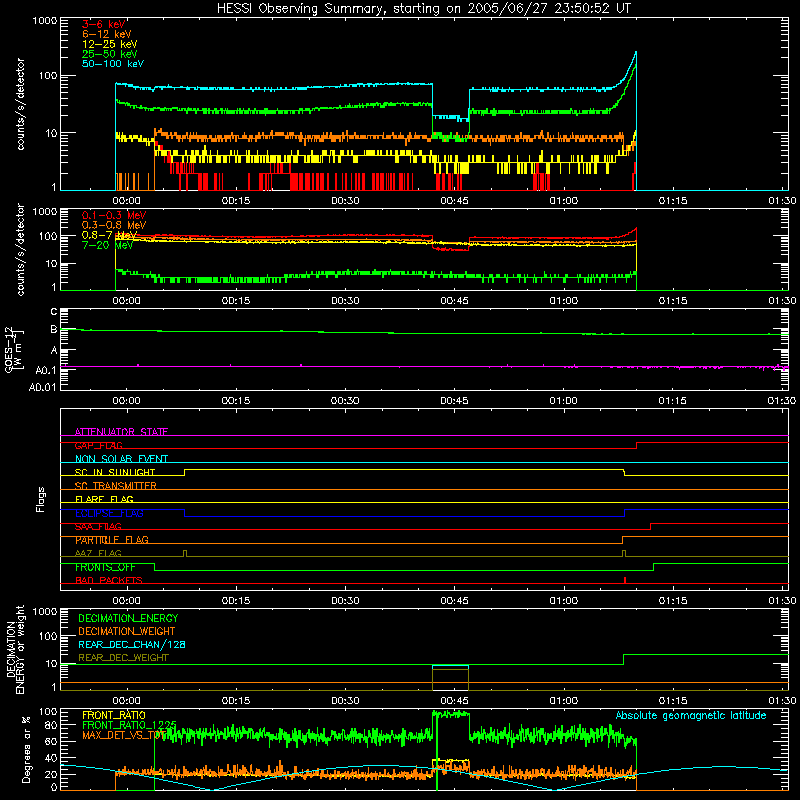Image resolution: width=800 pixels, height=800 pixels.
Task: Select the 3-6 keV legend label
Action: 104,24
